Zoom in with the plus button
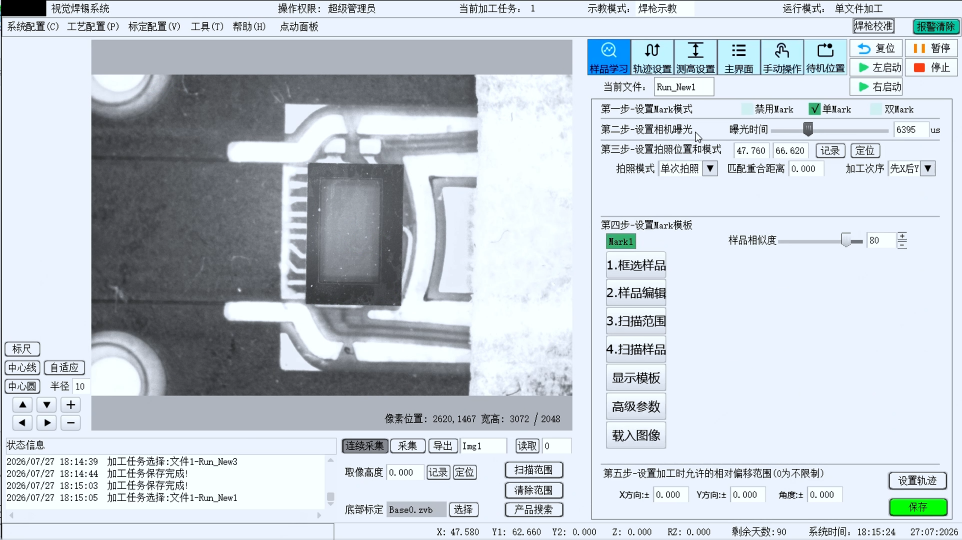Viewport: 962px width, 540px height. click(71, 404)
